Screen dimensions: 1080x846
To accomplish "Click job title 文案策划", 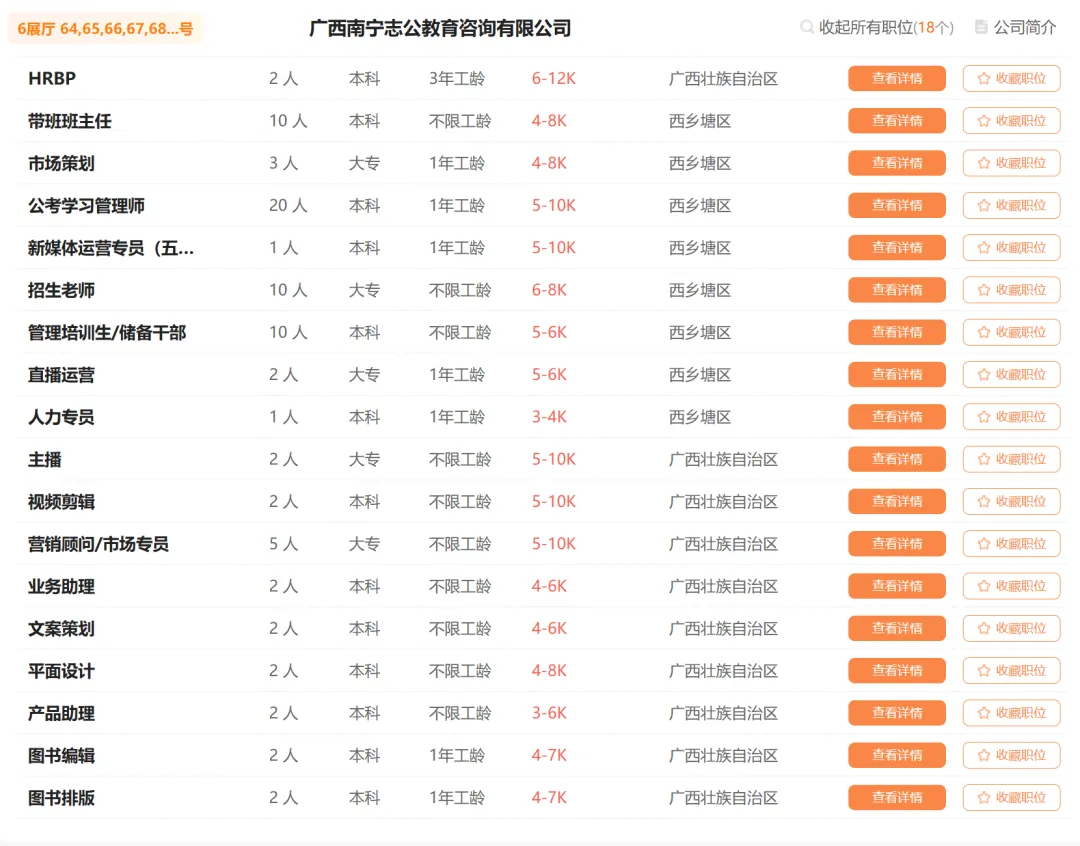I will (61, 629).
